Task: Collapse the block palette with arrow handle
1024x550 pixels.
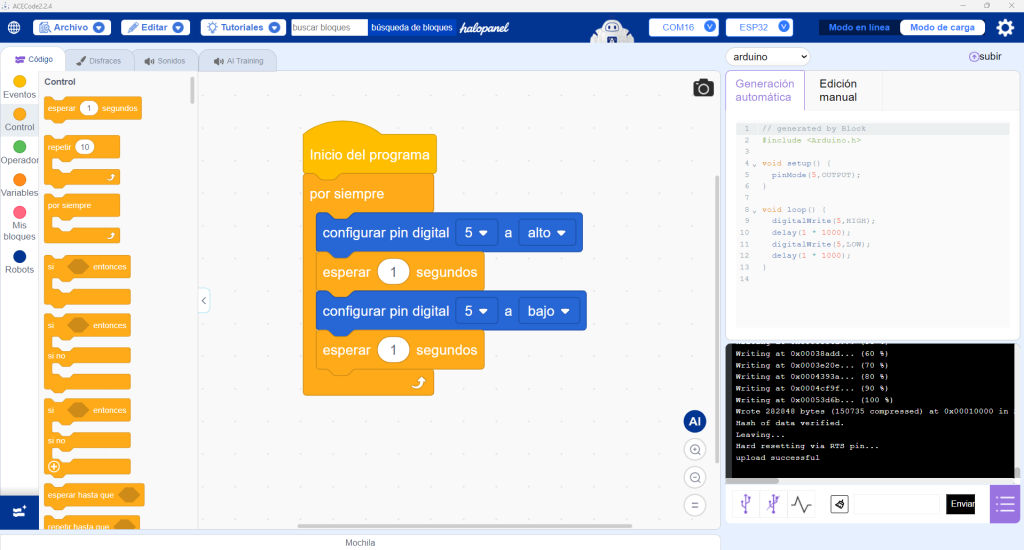Action: pos(204,300)
